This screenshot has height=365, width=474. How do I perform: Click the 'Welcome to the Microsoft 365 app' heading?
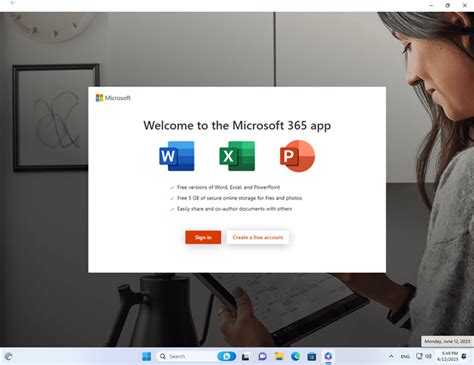click(237, 125)
